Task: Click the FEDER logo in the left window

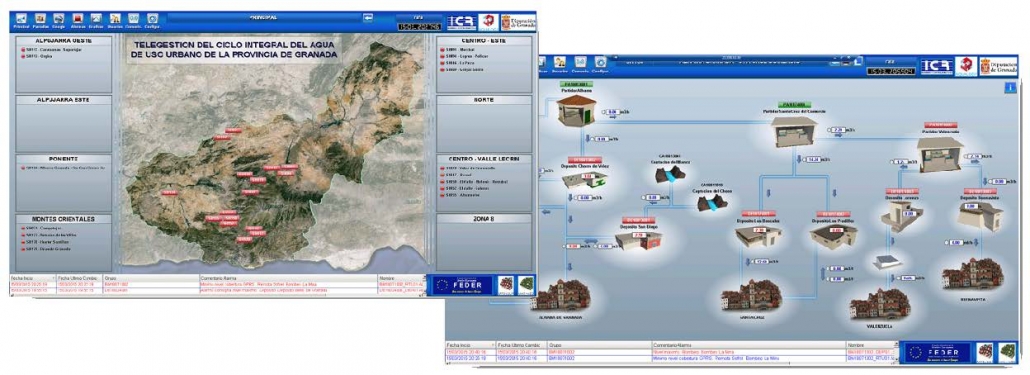Action: (x=462, y=284)
